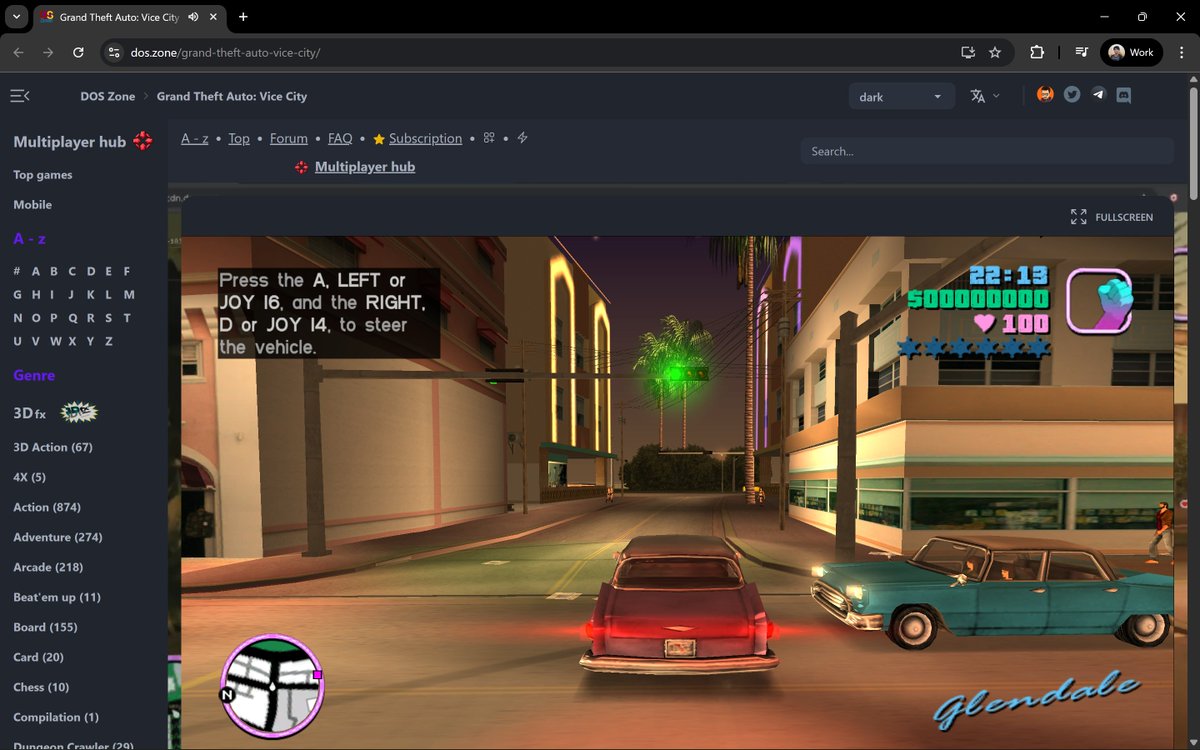Select letter S in the alphabet index

coord(108,318)
